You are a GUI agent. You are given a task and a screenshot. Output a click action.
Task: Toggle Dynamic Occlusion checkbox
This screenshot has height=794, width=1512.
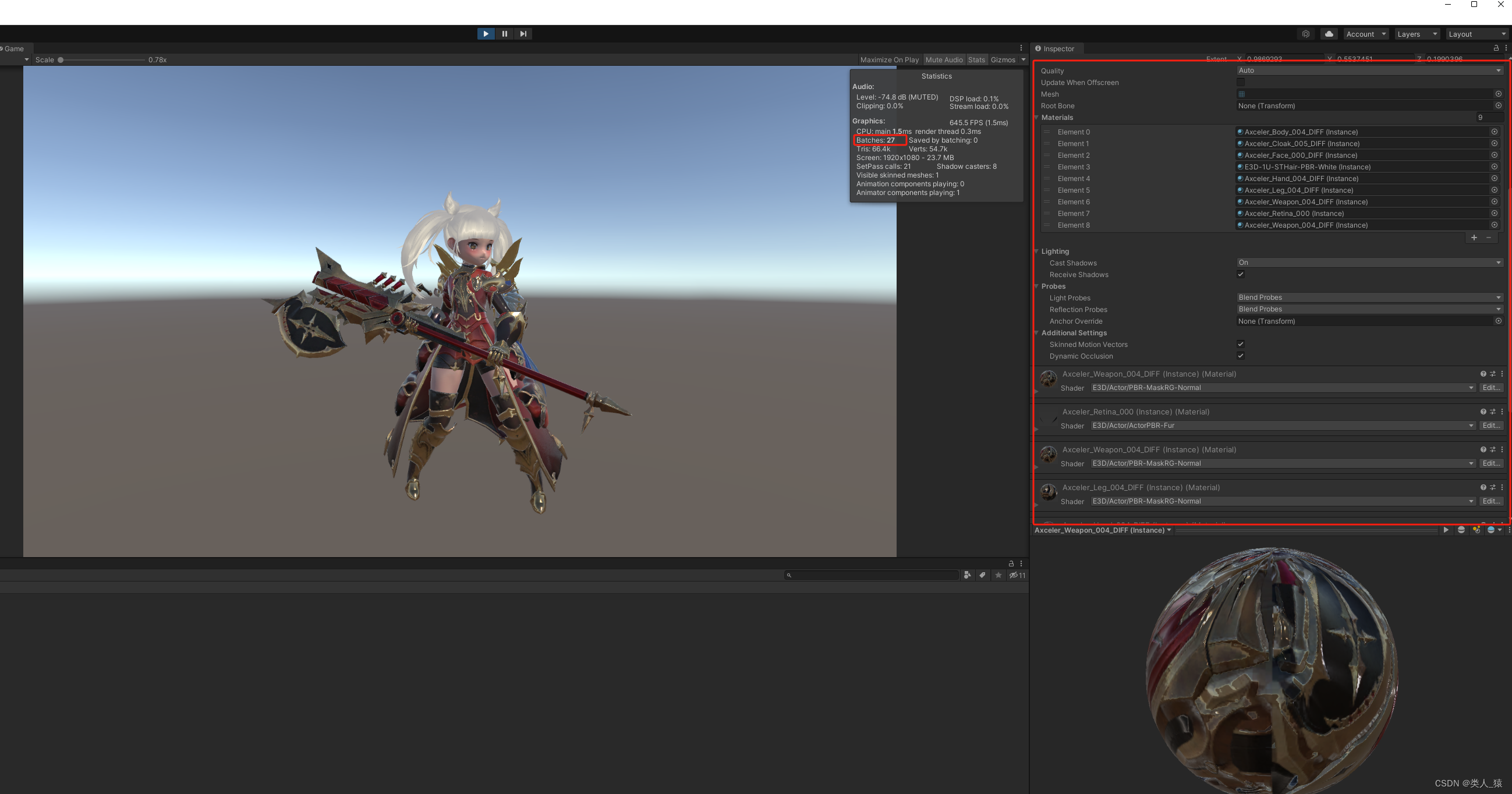(x=1241, y=356)
